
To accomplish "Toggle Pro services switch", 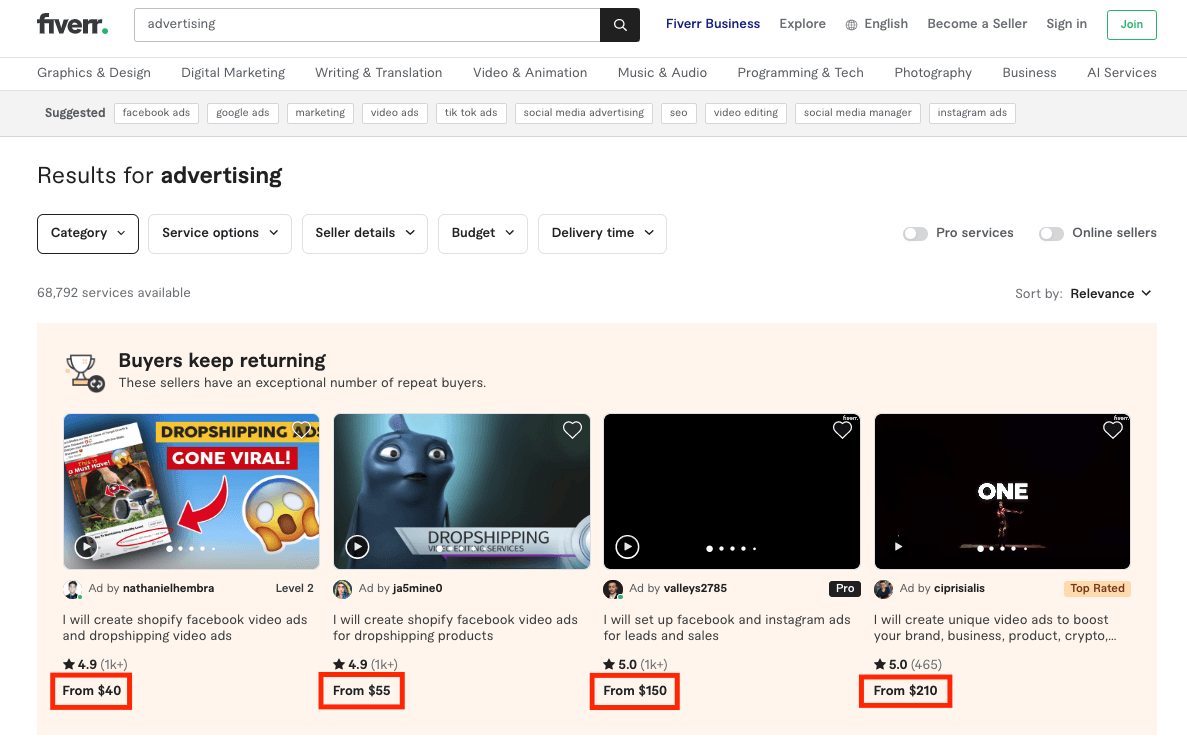I will pyautogui.click(x=915, y=234).
